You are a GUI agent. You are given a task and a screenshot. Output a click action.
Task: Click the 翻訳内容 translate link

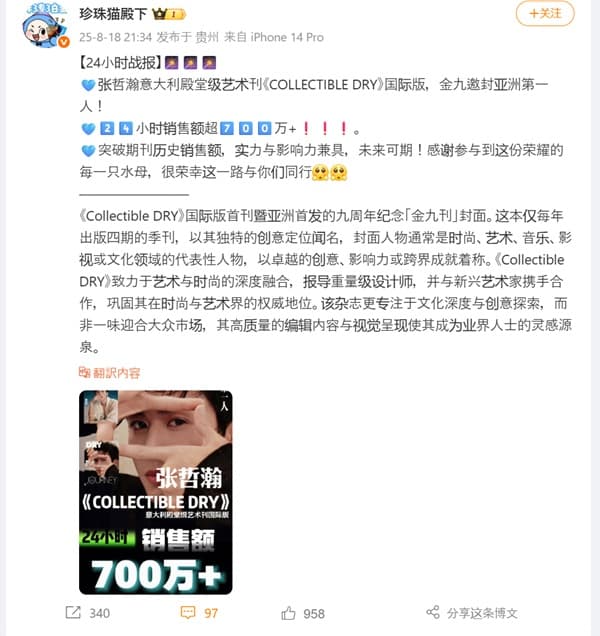coord(116,373)
